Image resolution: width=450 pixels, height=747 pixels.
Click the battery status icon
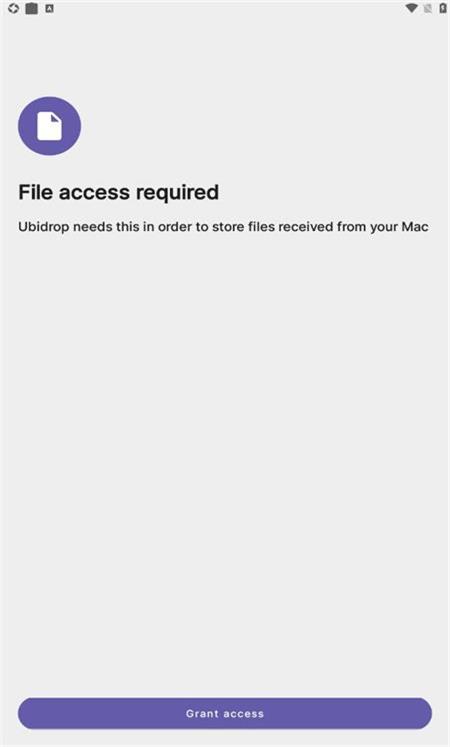pos(443,8)
